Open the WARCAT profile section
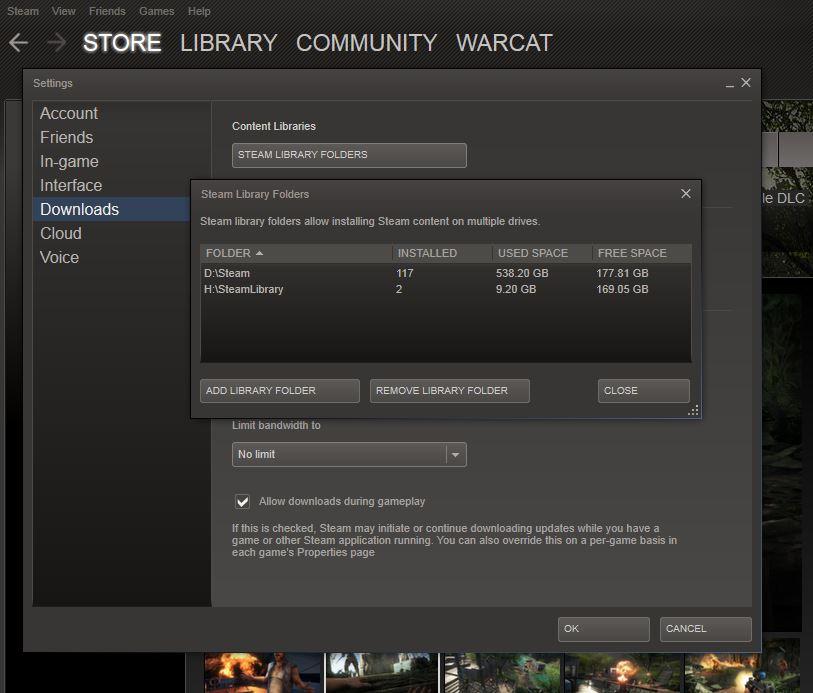This screenshot has width=813, height=693. (504, 43)
